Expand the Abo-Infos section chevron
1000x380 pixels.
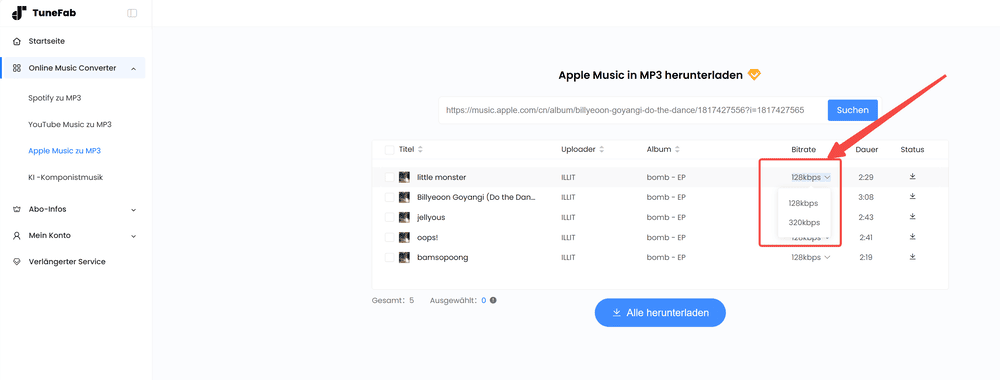133,210
